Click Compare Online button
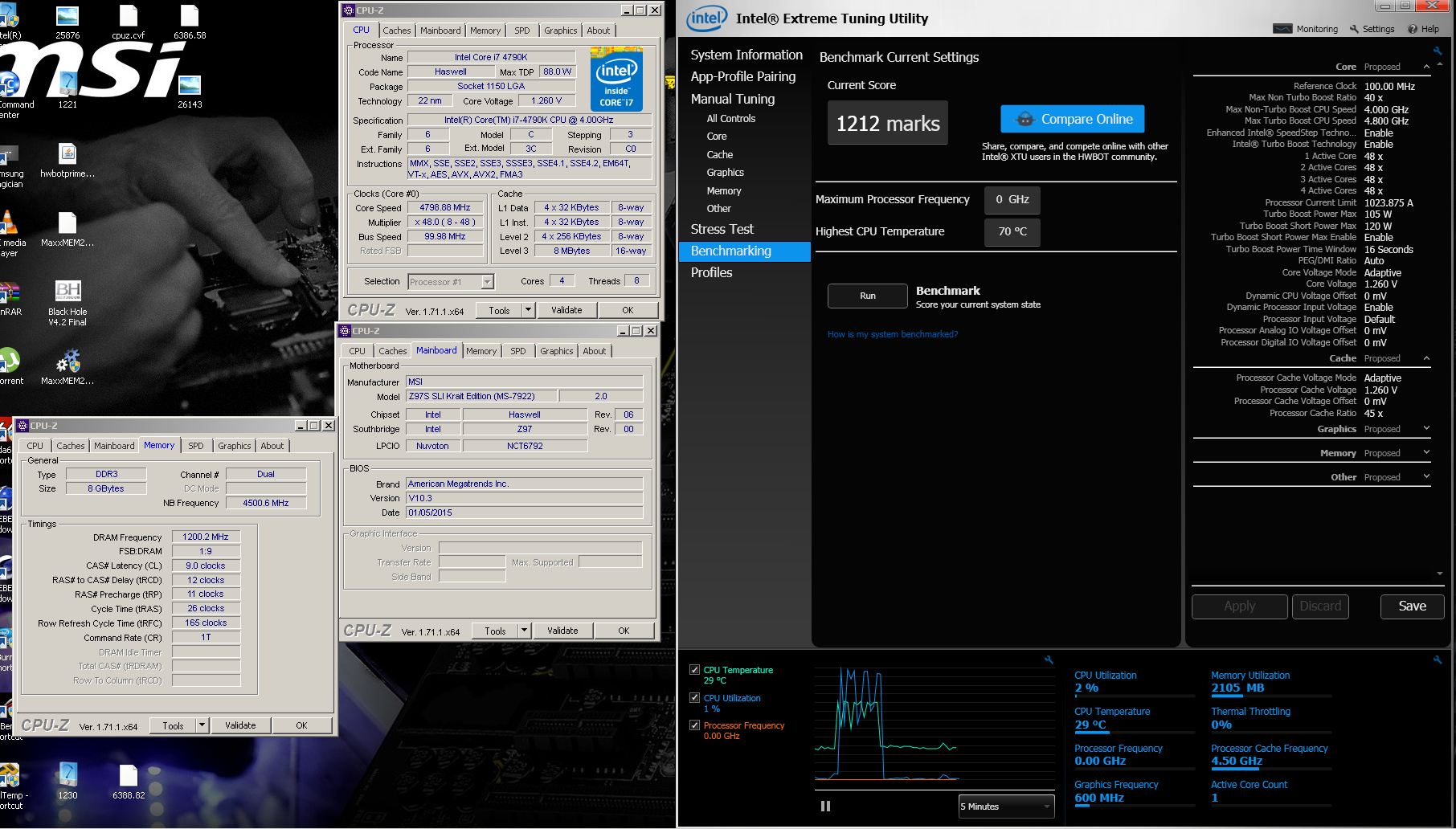Screen dimensions: 1456x829 (x=1072, y=119)
